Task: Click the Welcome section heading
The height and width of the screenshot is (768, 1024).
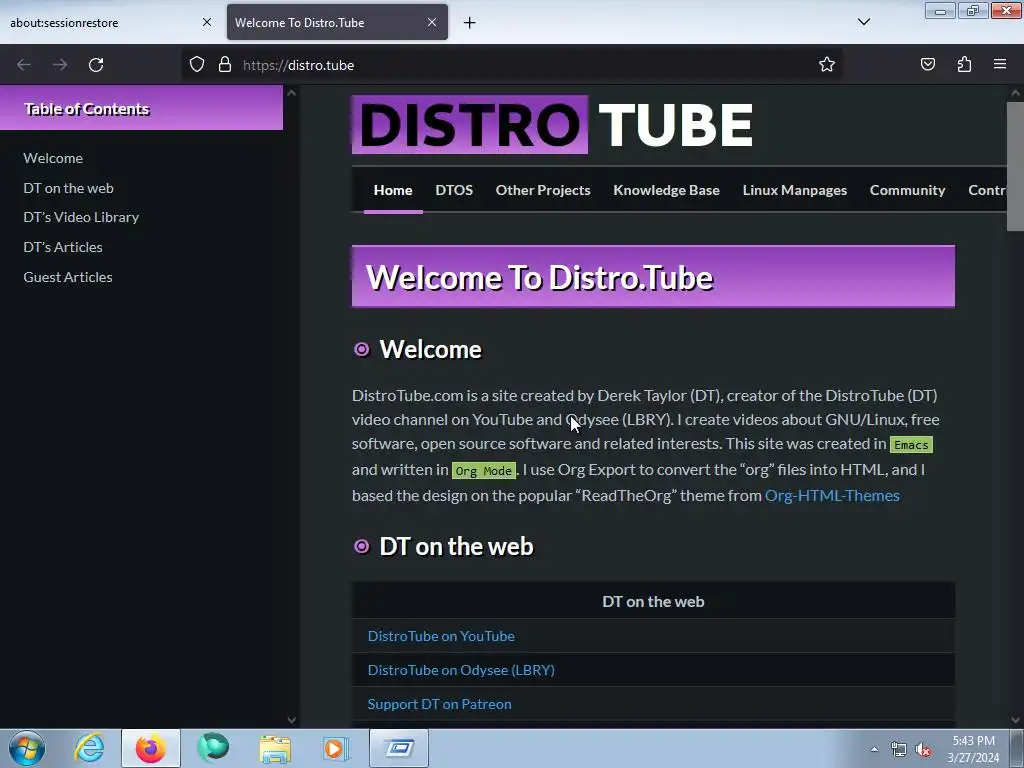Action: pyautogui.click(x=430, y=349)
